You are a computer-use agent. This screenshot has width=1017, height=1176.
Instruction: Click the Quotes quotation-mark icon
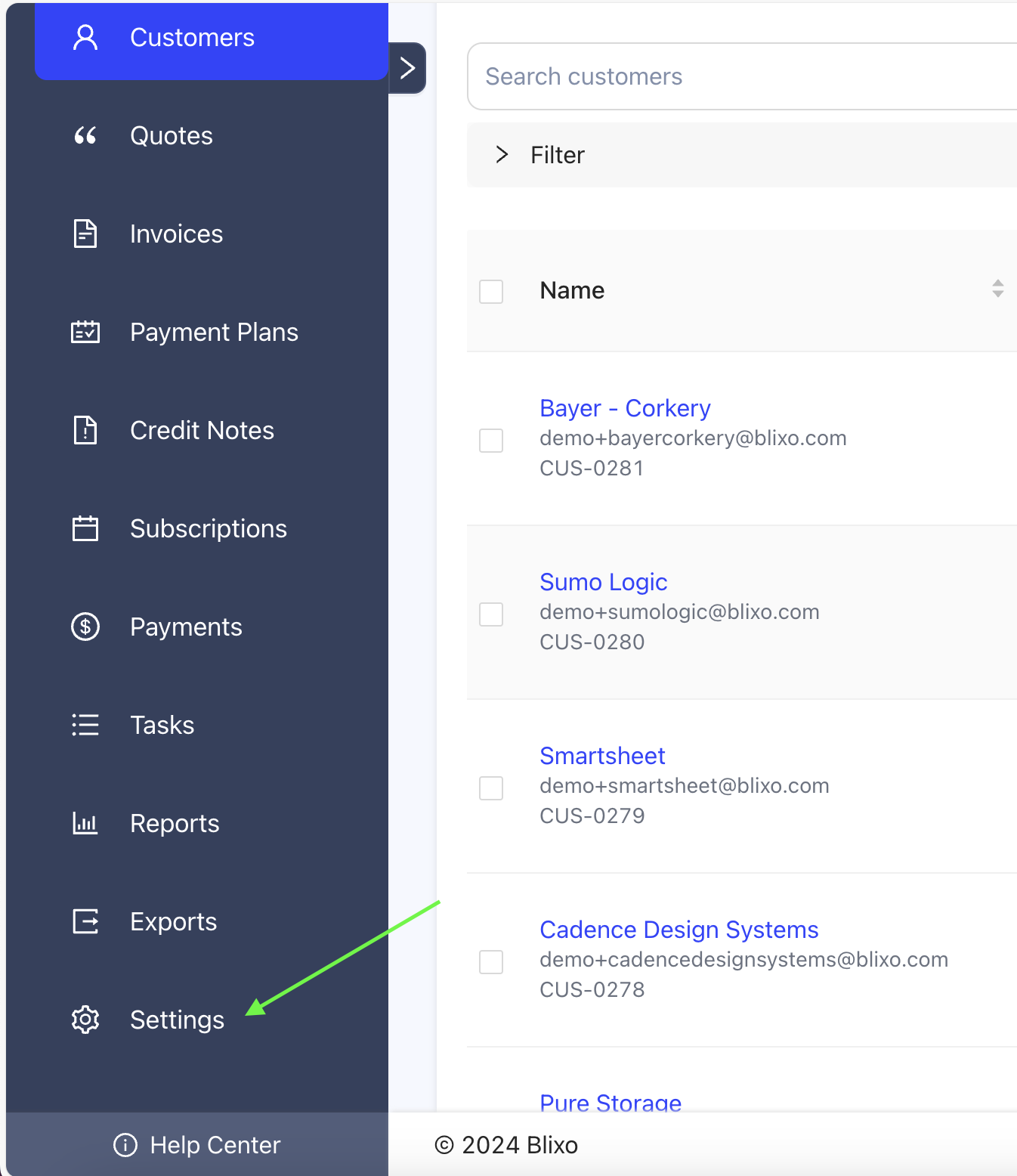(85, 136)
